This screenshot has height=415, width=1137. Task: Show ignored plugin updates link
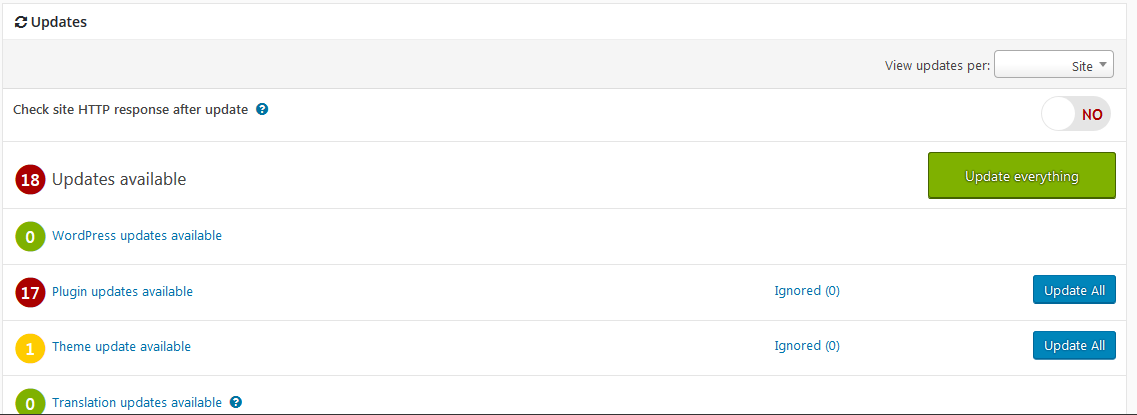(807, 291)
